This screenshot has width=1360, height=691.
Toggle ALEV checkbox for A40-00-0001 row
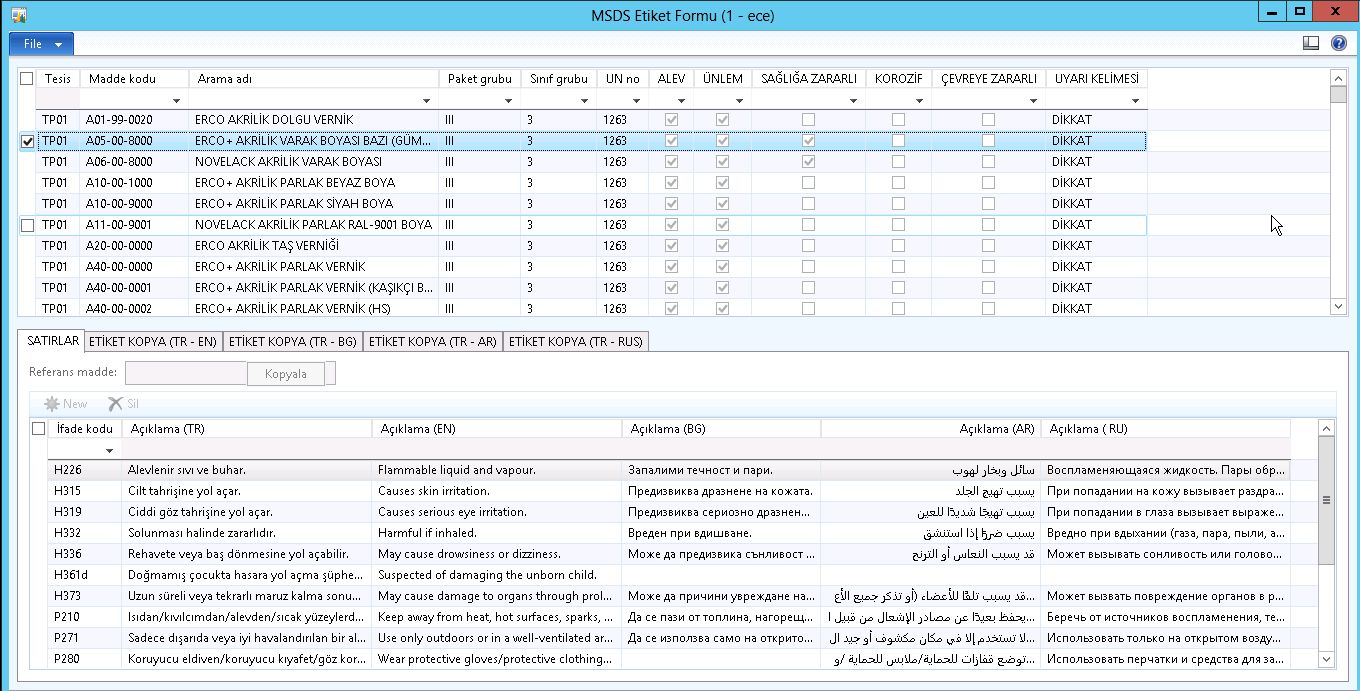672,288
